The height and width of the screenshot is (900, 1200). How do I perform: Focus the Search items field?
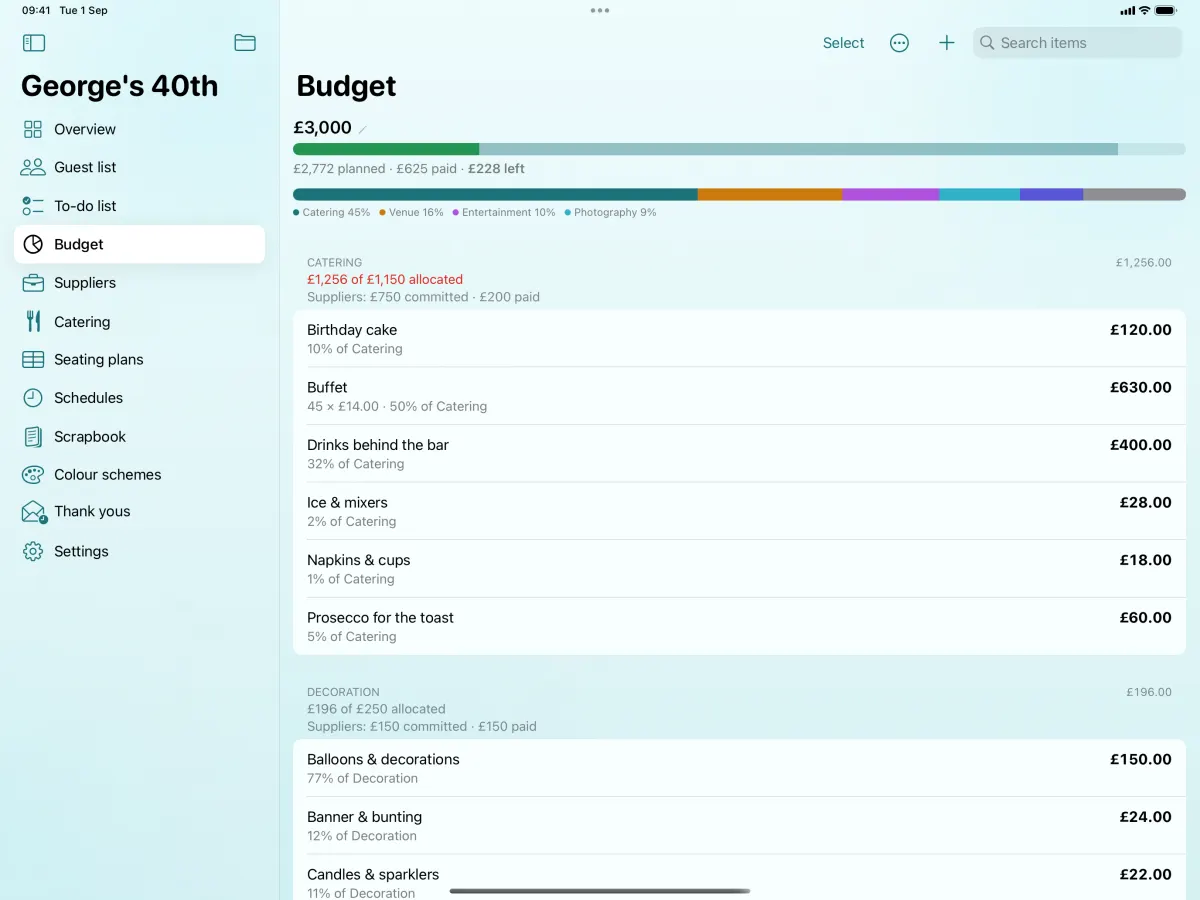pos(1077,43)
